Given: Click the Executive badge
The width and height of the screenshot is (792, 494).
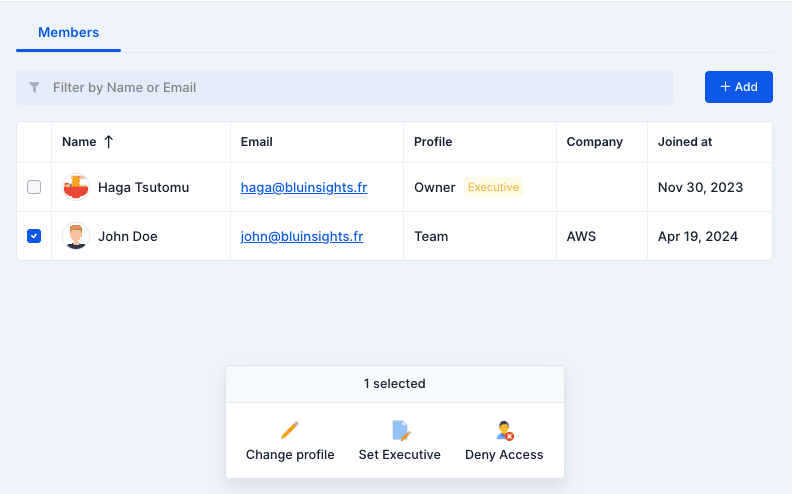Looking at the screenshot, I should [493, 187].
